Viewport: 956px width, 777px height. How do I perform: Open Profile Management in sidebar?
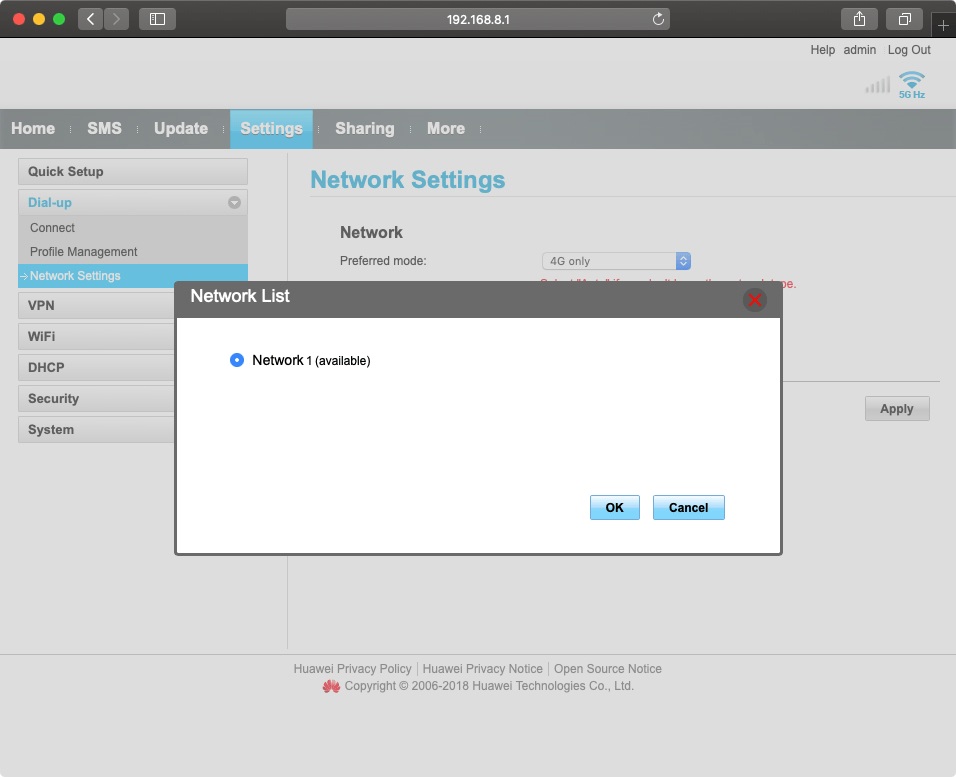pos(84,252)
